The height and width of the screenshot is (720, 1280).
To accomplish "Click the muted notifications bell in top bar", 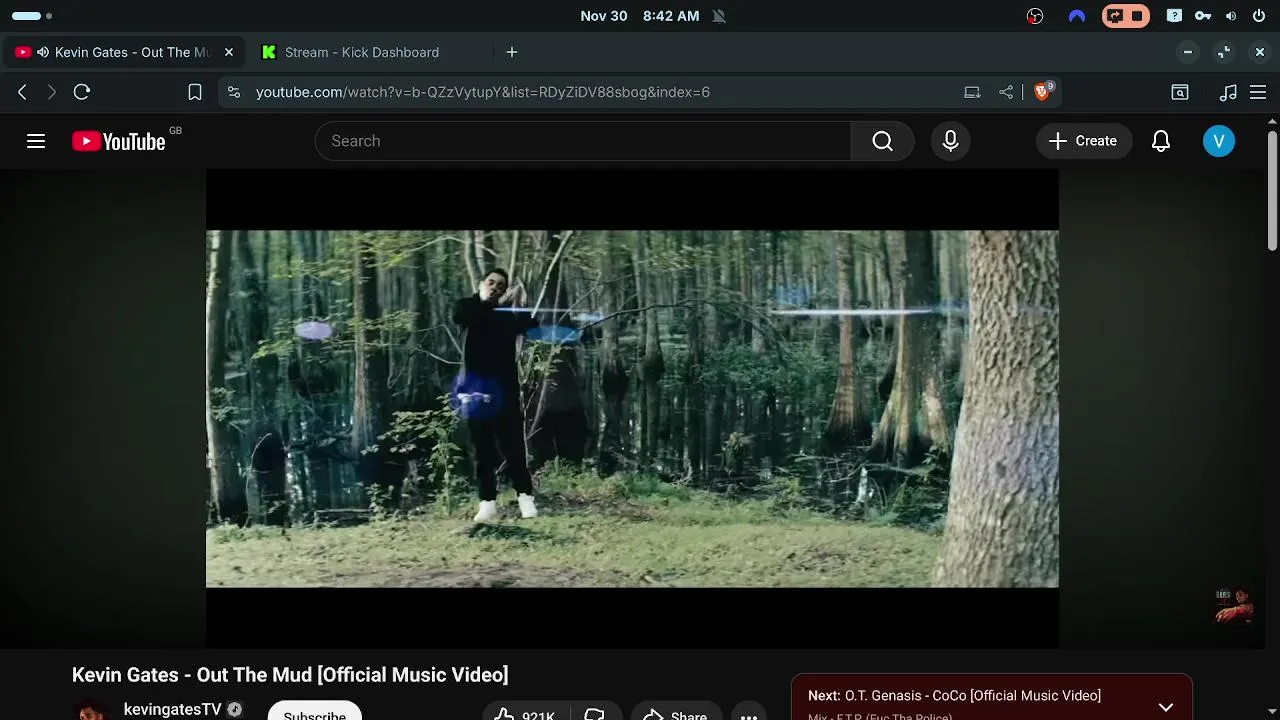I will pos(719,16).
